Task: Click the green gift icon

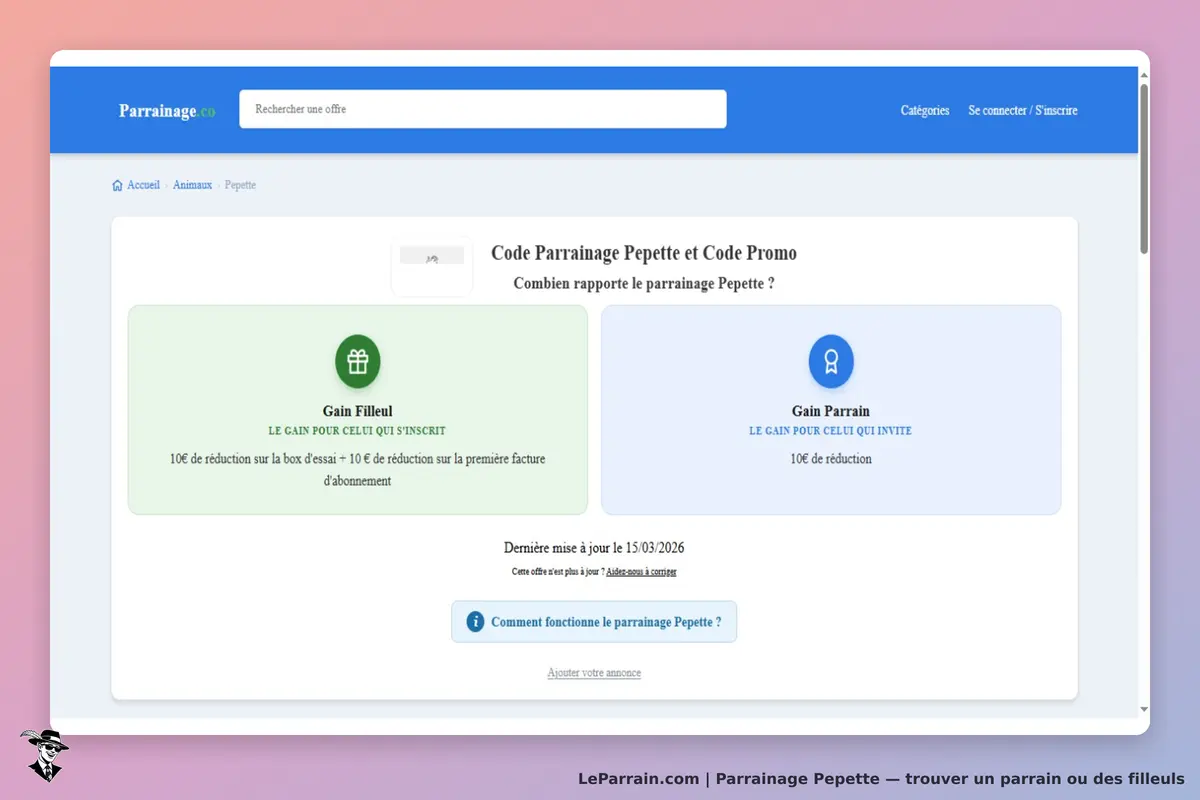Action: 358,361
